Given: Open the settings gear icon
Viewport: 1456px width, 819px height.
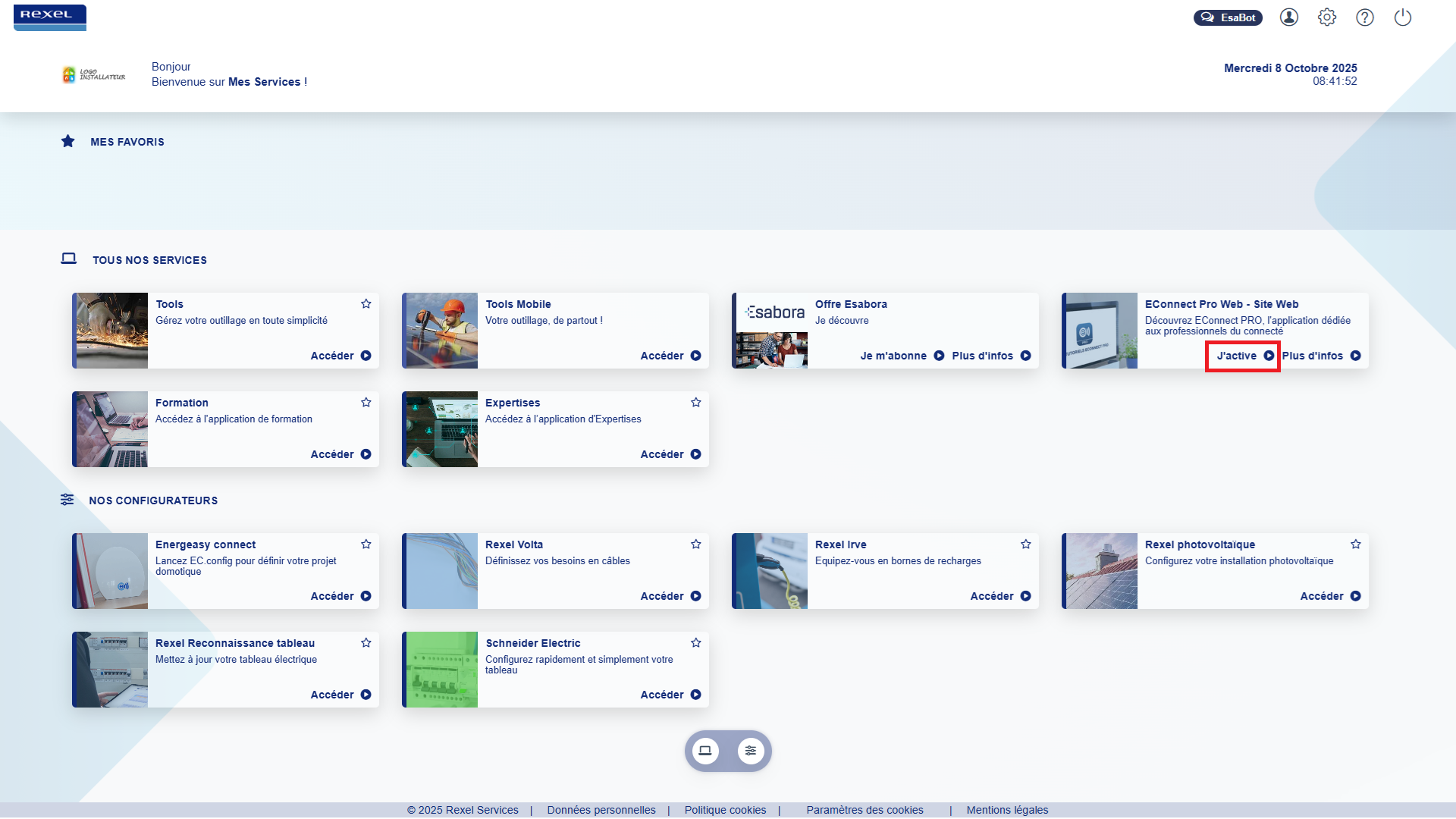Looking at the screenshot, I should pyautogui.click(x=1327, y=17).
